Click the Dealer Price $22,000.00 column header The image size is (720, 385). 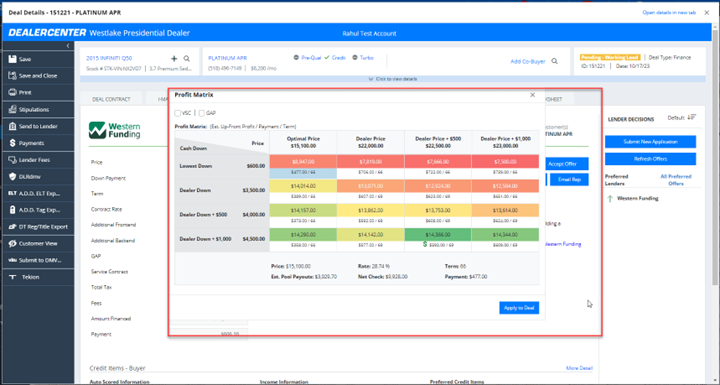point(370,142)
